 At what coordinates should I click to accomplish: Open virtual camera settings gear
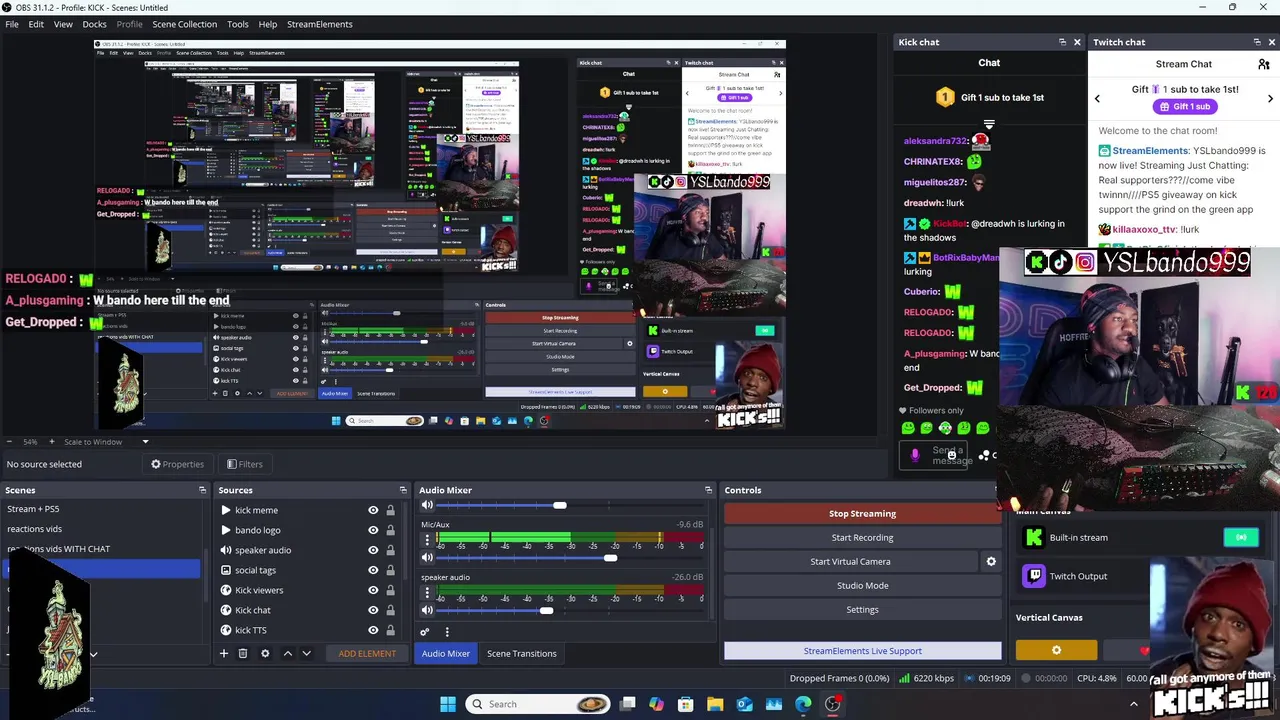(991, 561)
